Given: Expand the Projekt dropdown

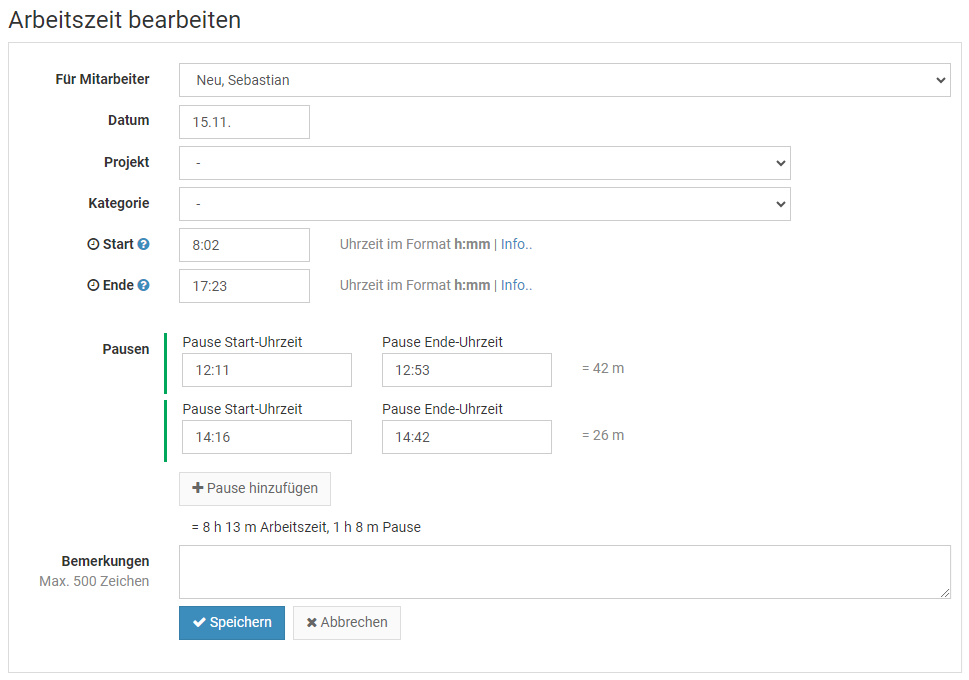Looking at the screenshot, I should click(x=484, y=163).
